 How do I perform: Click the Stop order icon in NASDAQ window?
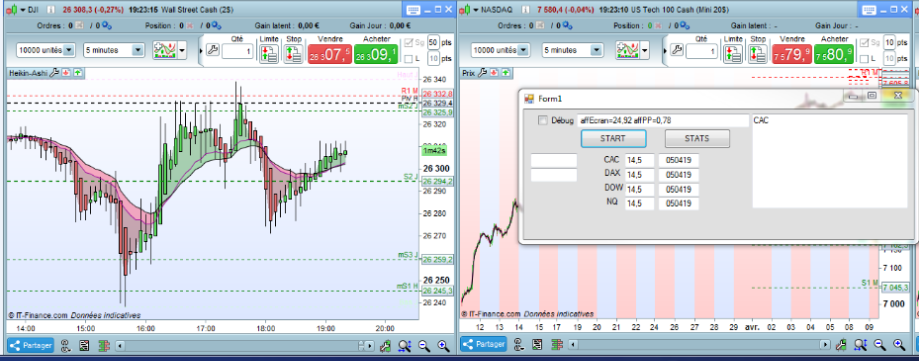pyautogui.click(x=758, y=54)
